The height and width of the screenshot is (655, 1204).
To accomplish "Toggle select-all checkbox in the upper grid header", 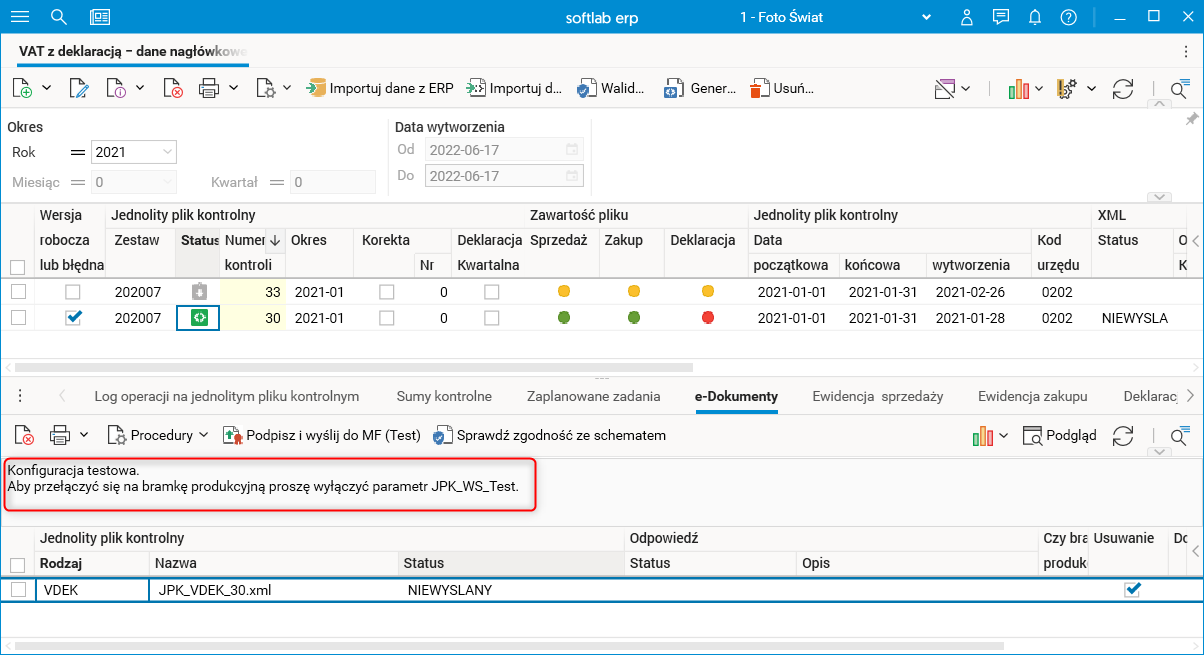I will click(x=17, y=267).
